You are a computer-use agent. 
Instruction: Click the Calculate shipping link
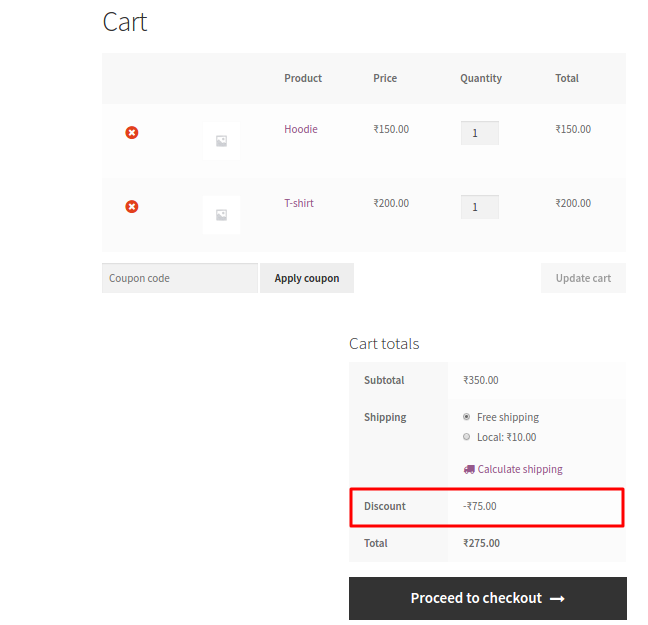point(520,470)
